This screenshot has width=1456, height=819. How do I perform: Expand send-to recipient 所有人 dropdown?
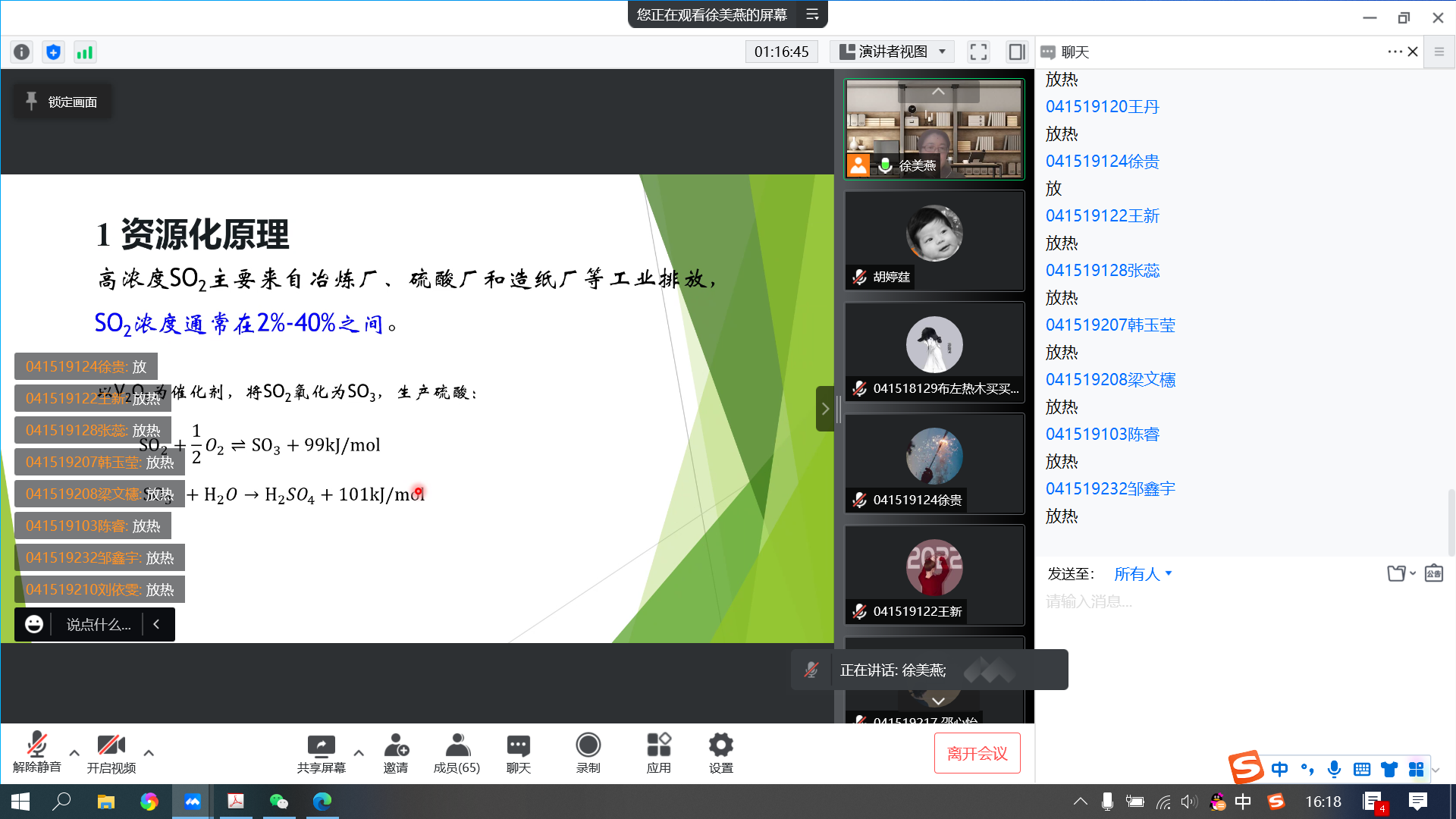pos(1143,574)
